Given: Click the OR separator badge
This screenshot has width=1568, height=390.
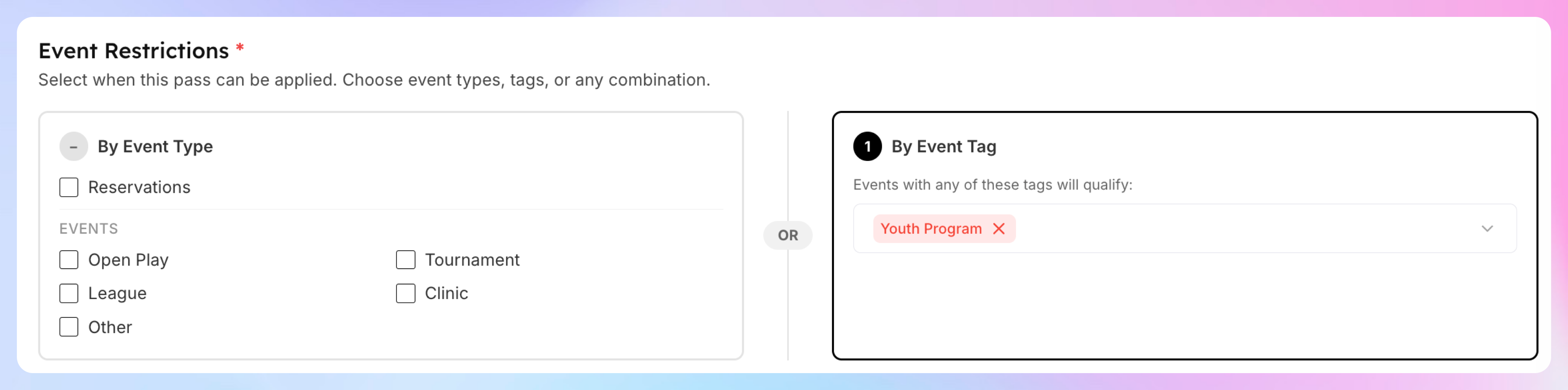Looking at the screenshot, I should click(x=788, y=235).
